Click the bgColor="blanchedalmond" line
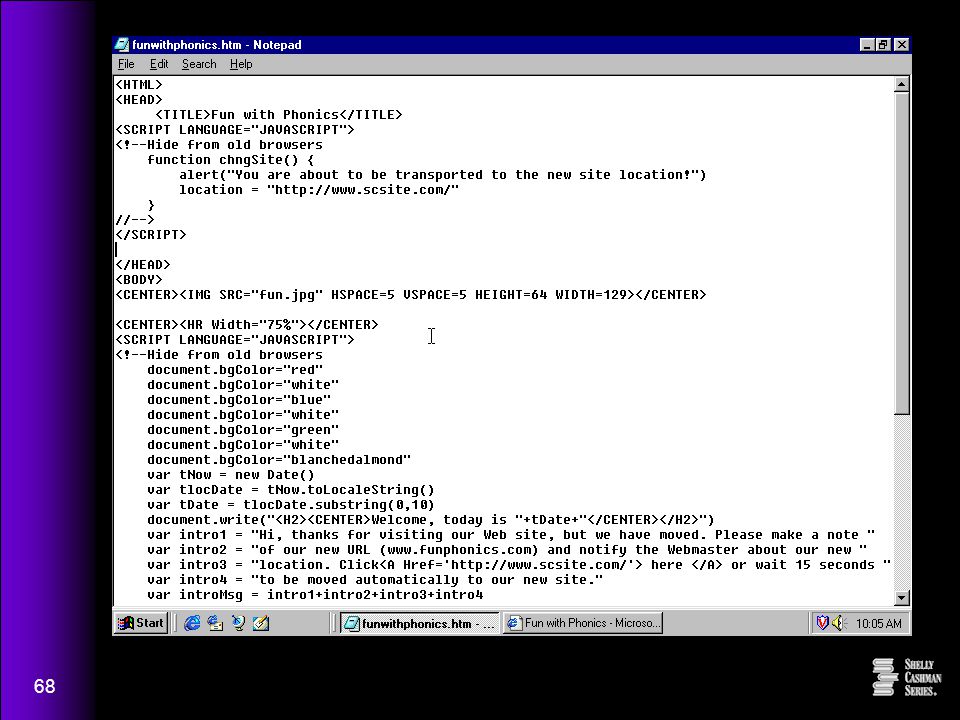 pos(279,460)
